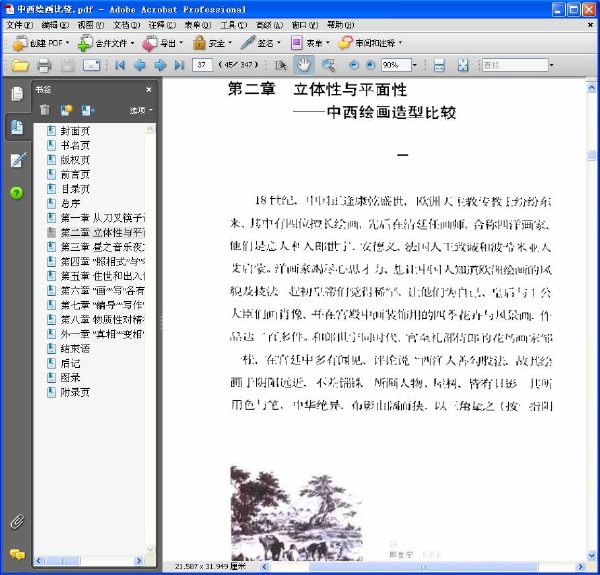Screen dimensions: 600x575
Task: Select the Hand tool
Action: click(x=304, y=65)
